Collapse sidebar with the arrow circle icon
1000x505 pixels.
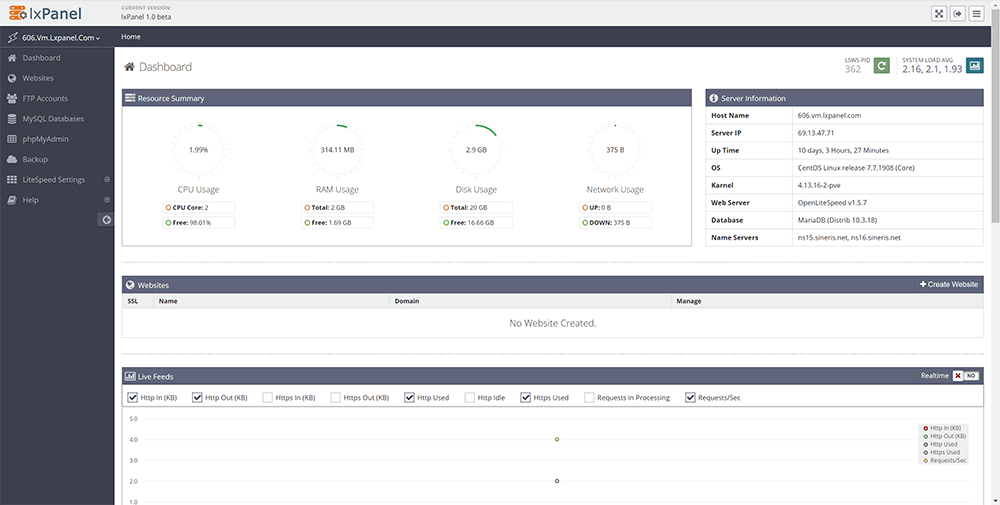coord(107,220)
